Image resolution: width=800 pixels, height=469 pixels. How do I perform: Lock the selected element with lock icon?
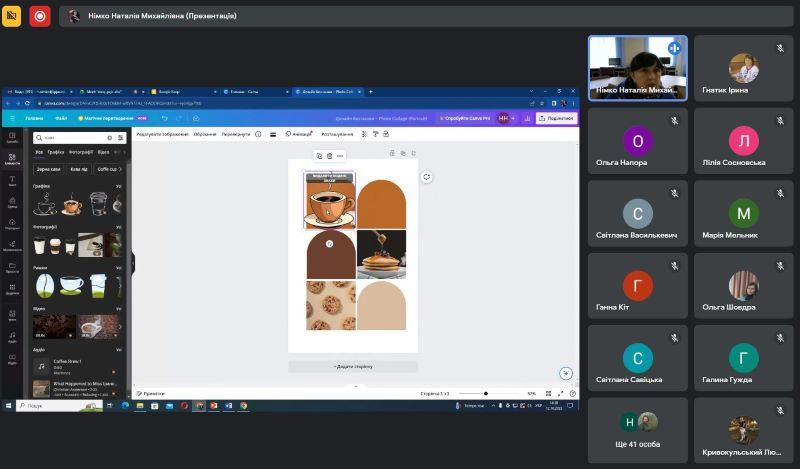point(386,134)
